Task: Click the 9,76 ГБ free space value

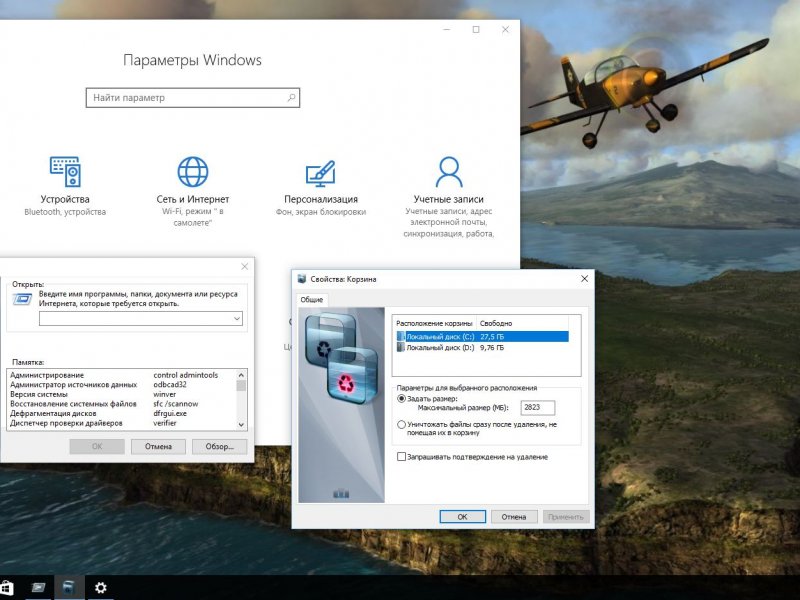Action: pos(492,347)
